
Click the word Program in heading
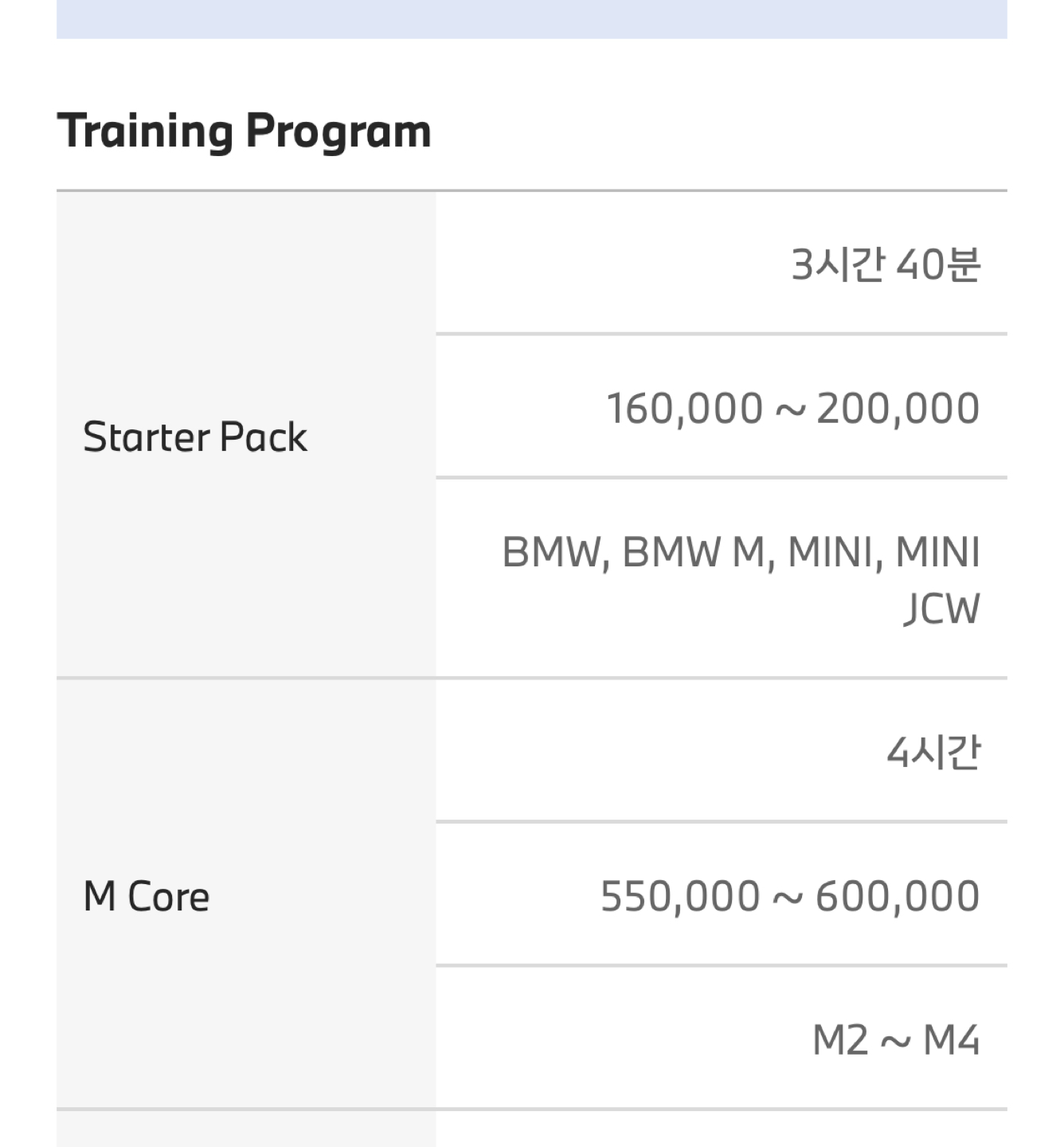[x=338, y=131]
